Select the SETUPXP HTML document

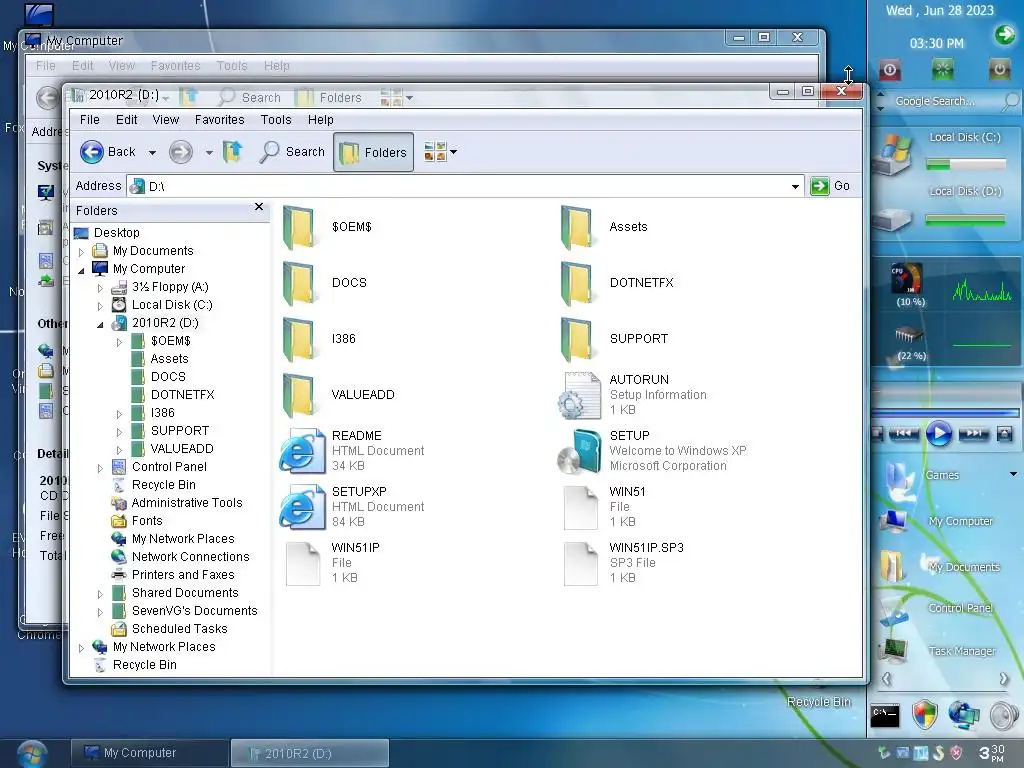(x=302, y=507)
